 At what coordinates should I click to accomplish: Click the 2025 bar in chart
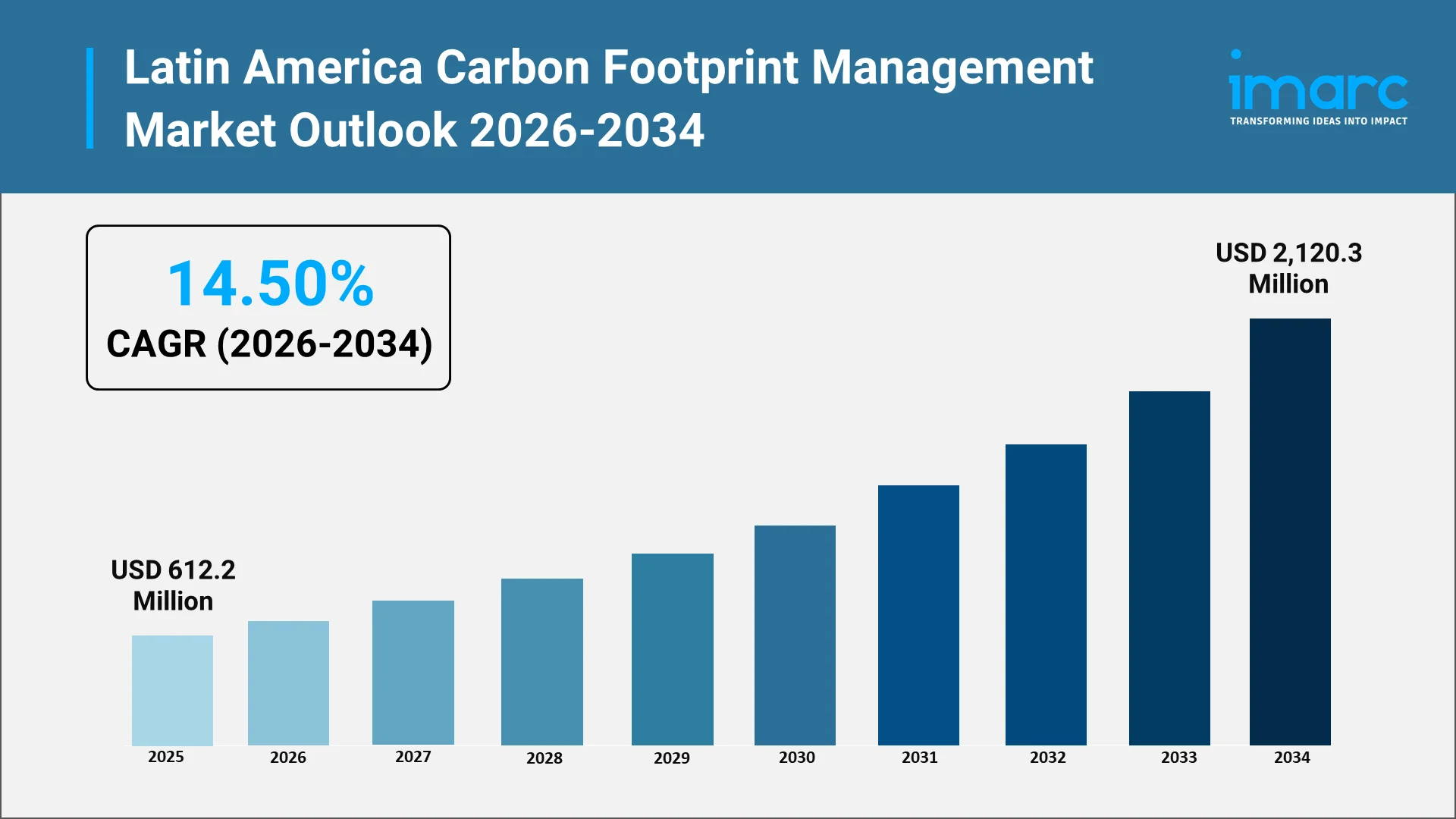172,690
